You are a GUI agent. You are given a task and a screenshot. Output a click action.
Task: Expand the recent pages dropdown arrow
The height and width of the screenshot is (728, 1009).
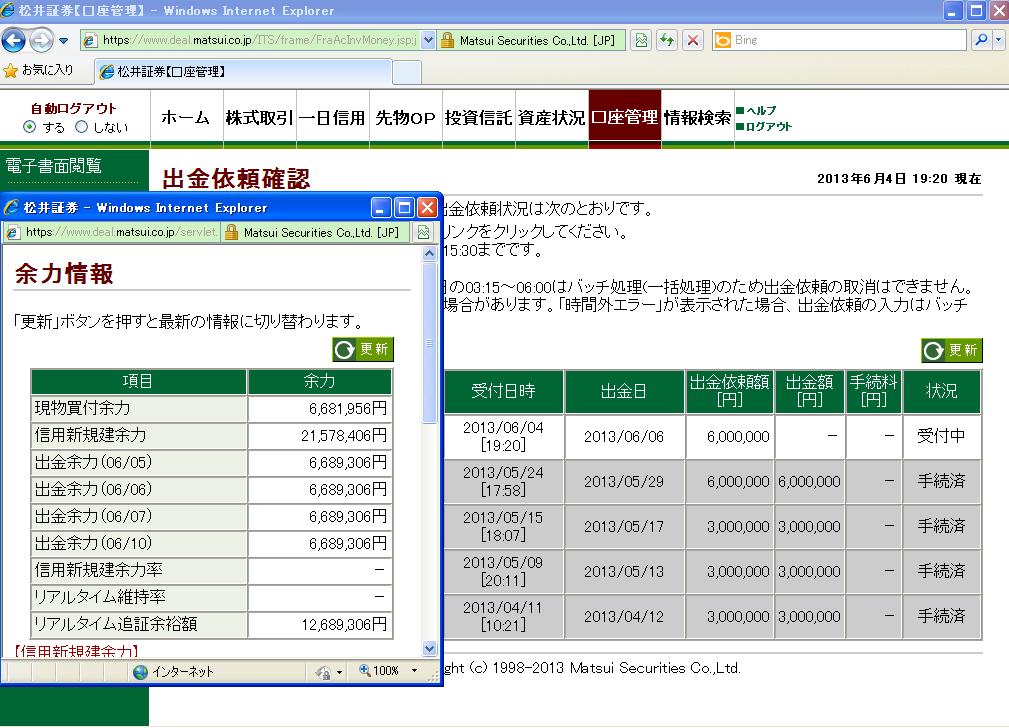[64, 41]
